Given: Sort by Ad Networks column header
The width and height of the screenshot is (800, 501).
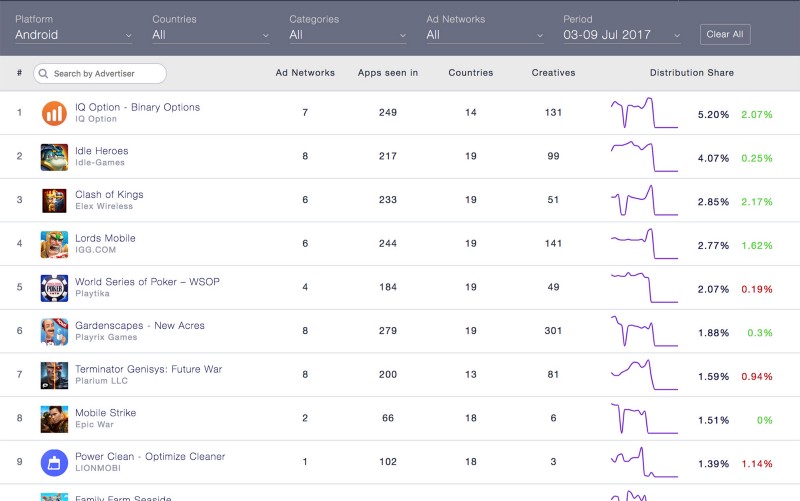Looking at the screenshot, I should [x=305, y=72].
